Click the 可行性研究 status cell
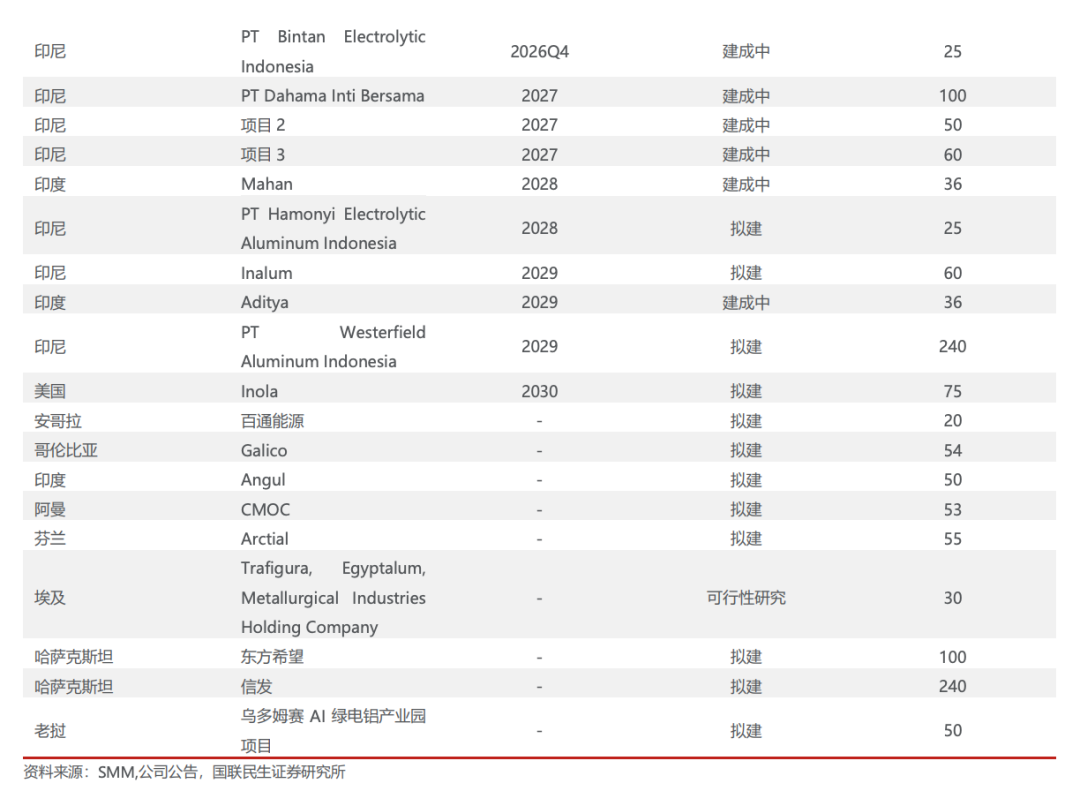 click(746, 598)
